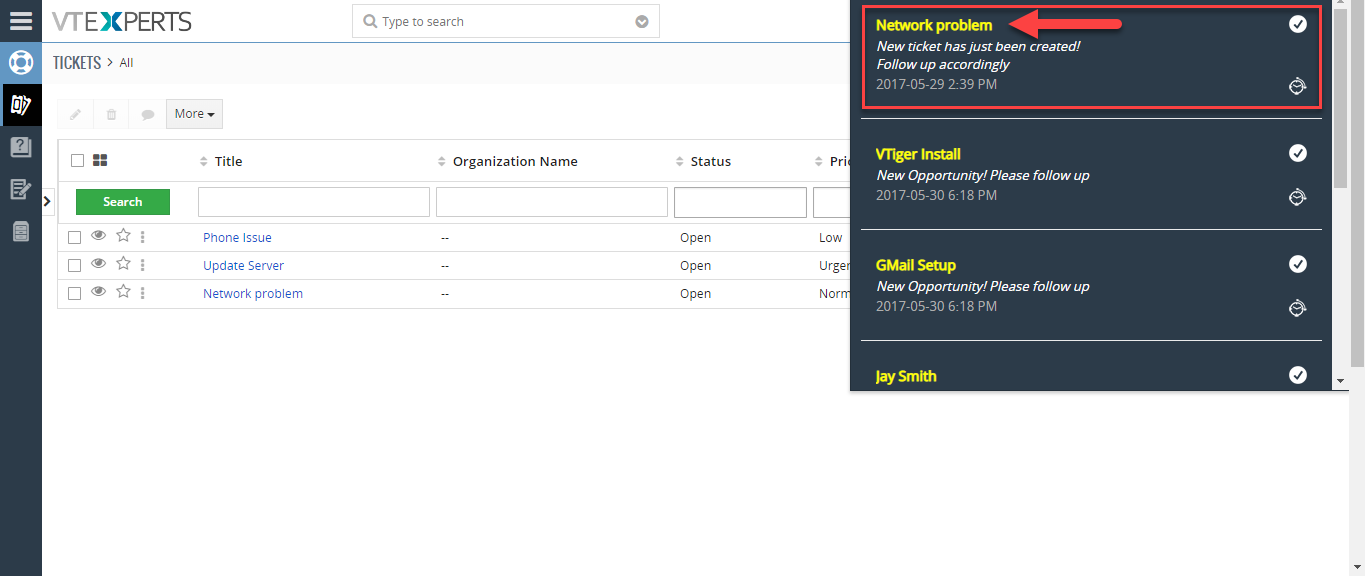This screenshot has width=1365, height=576.
Task: Open the global search dropdown arrow
Action: coord(642,22)
